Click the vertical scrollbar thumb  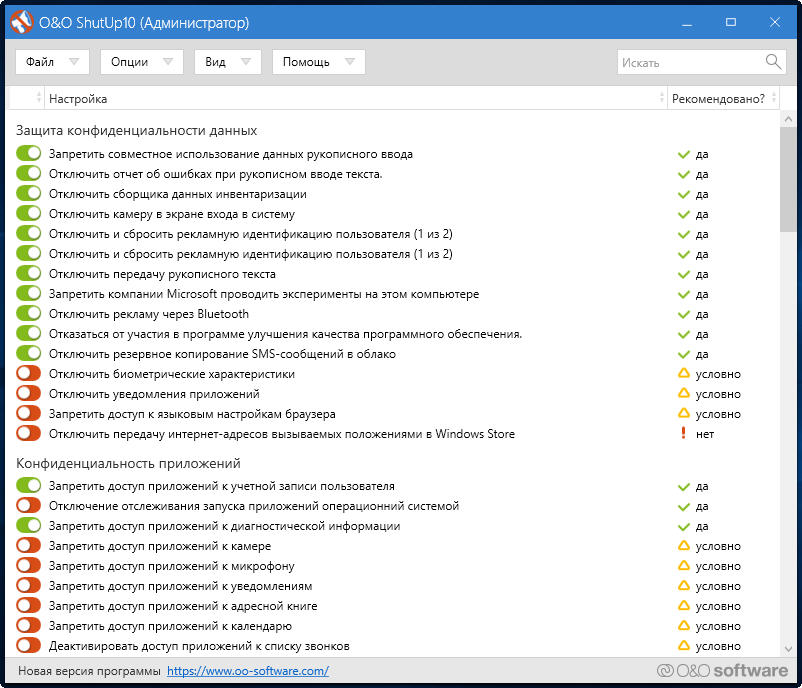(788, 179)
